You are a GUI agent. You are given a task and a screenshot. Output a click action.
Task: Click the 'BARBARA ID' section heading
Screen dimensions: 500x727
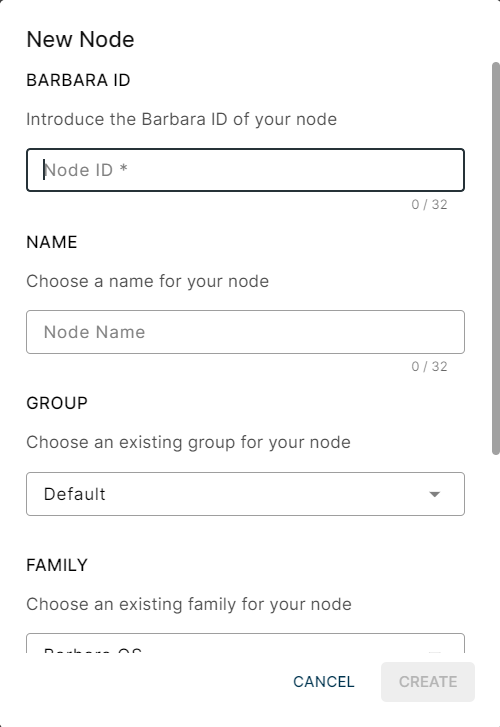tap(78, 80)
